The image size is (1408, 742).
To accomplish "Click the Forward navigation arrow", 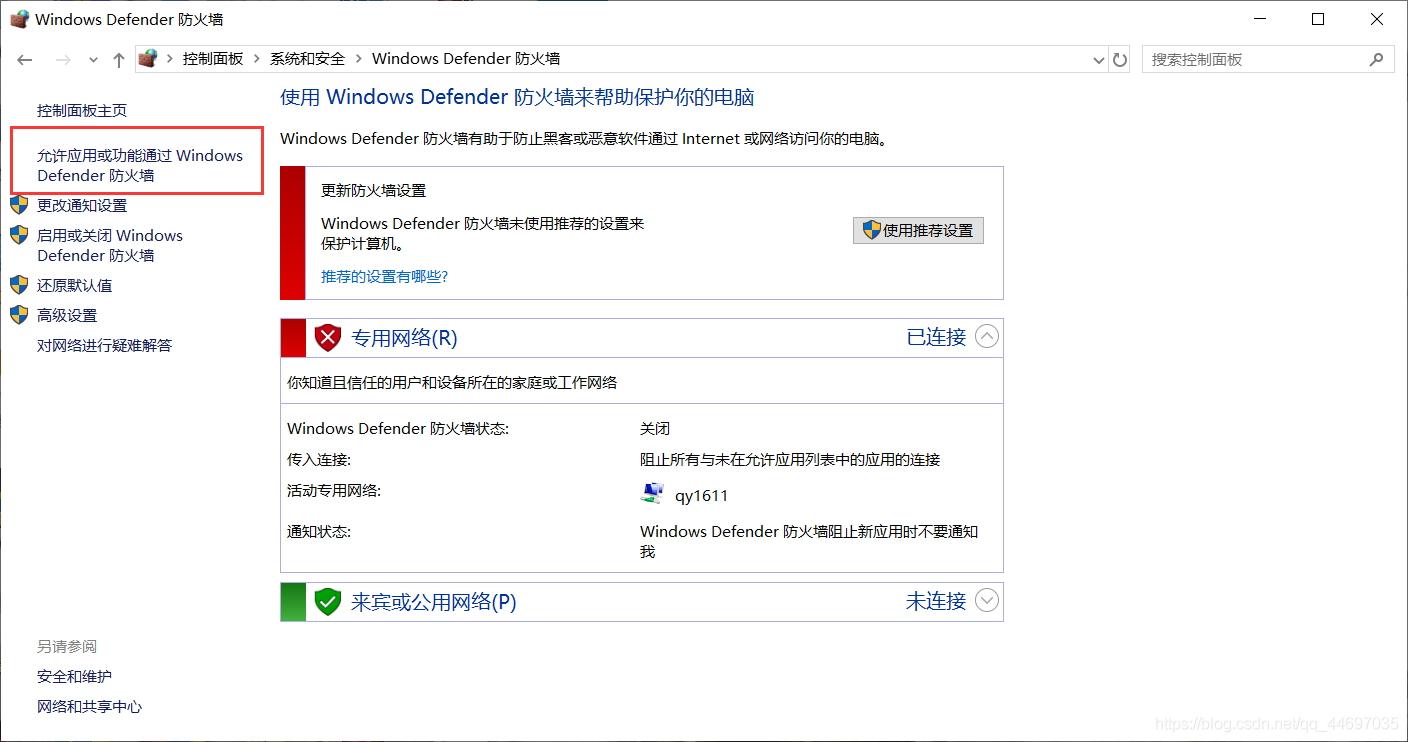I will 63,60.
